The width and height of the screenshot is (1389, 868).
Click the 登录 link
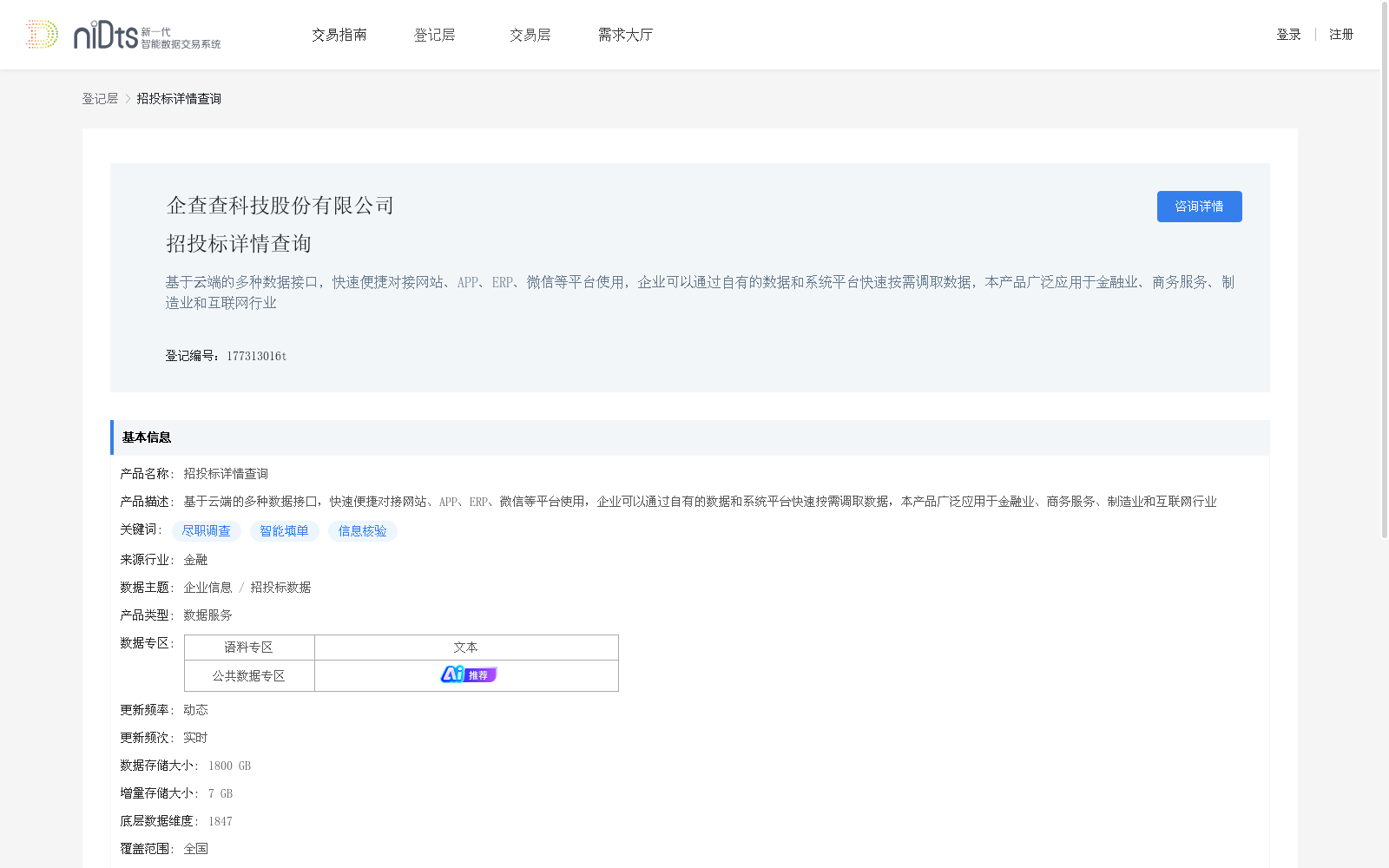point(1288,35)
